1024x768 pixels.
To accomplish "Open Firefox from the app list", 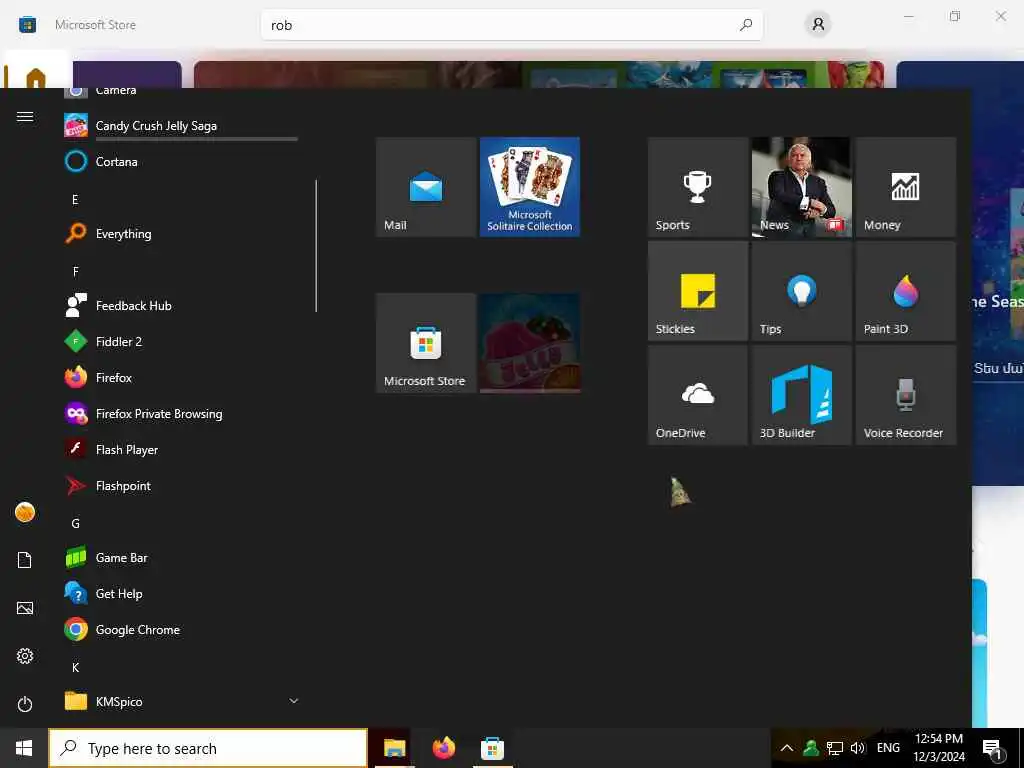I will click(181, 377).
